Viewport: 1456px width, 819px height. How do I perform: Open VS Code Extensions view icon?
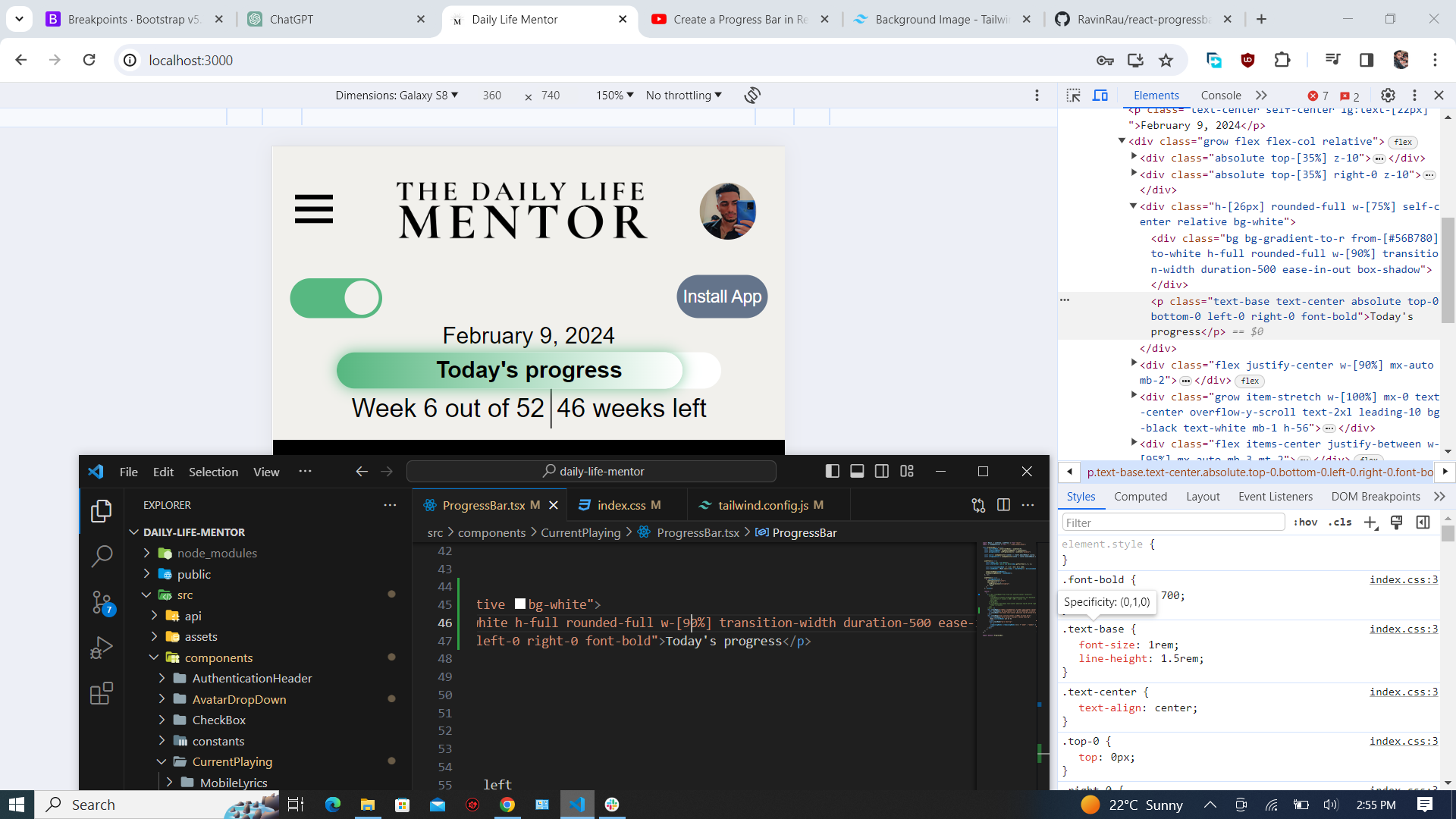point(101,693)
